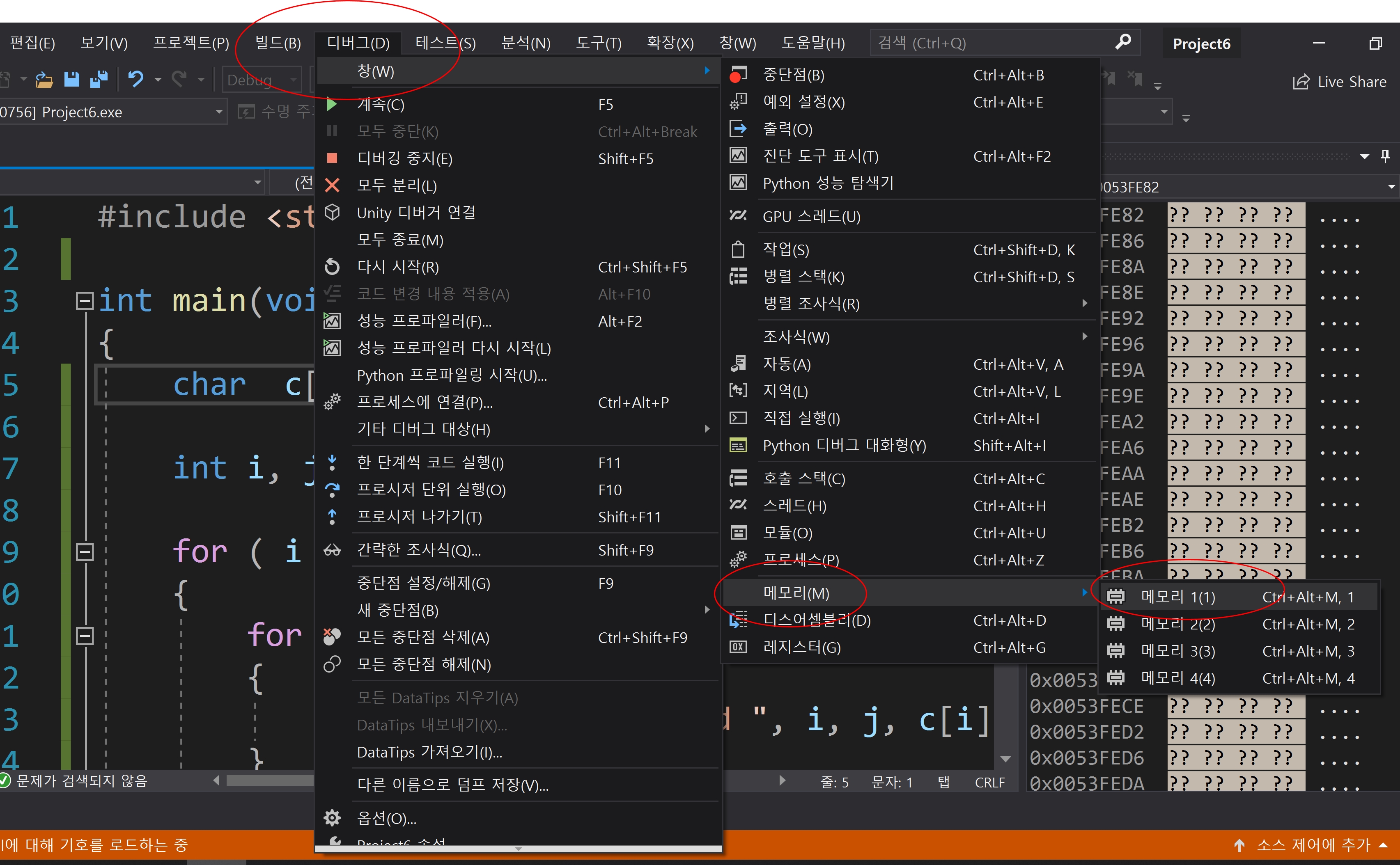The height and width of the screenshot is (865, 1400).
Task: Open the 디버그(D) menu
Action: (358, 43)
